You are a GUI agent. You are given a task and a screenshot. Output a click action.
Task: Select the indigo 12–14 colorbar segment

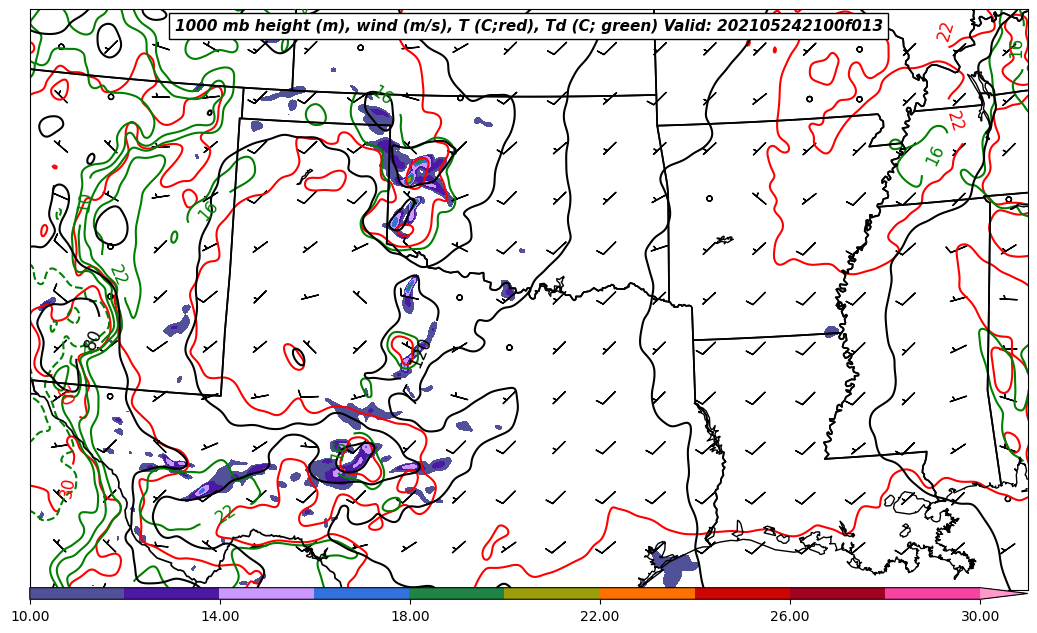172,593
